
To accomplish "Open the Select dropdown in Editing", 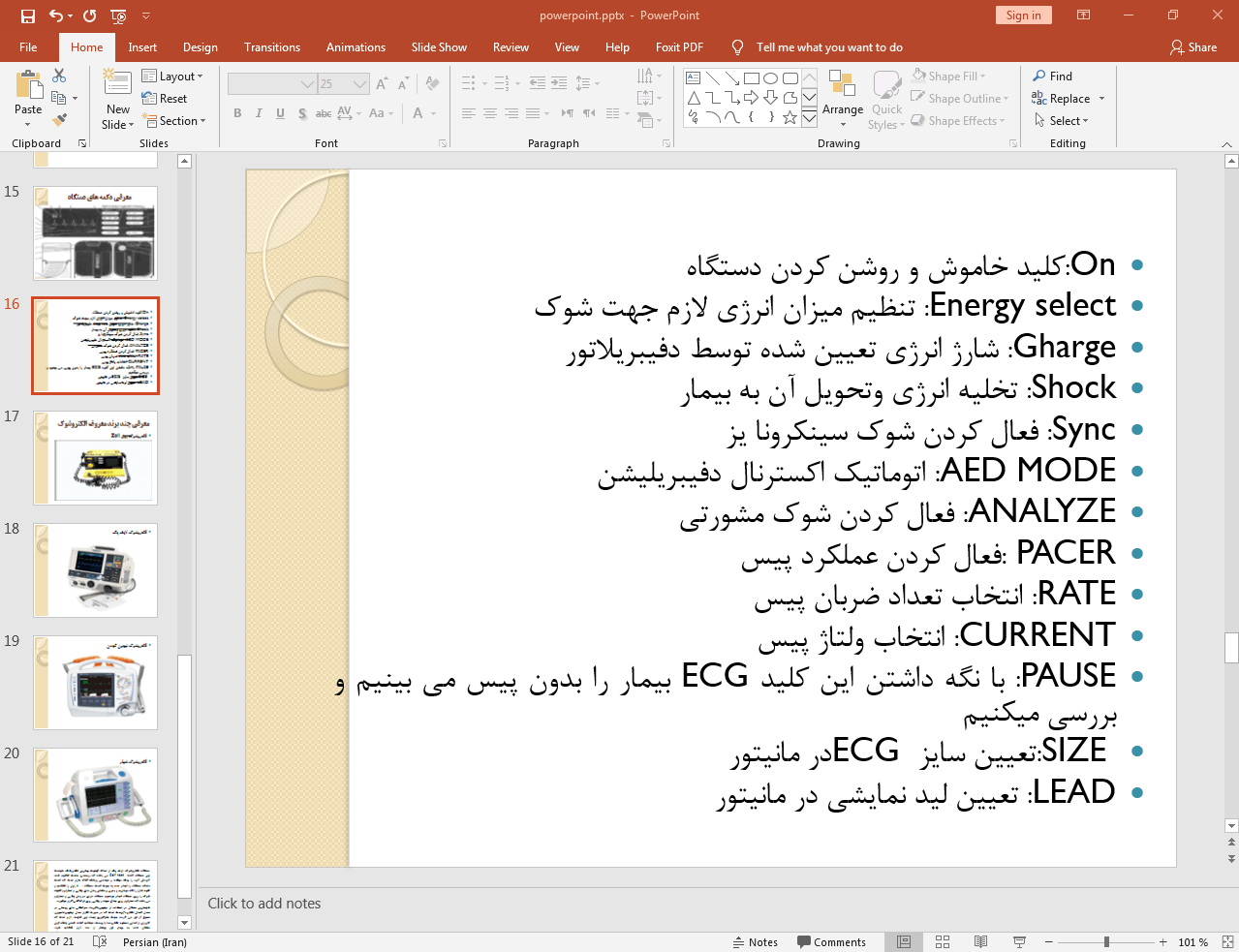I will (x=1062, y=120).
